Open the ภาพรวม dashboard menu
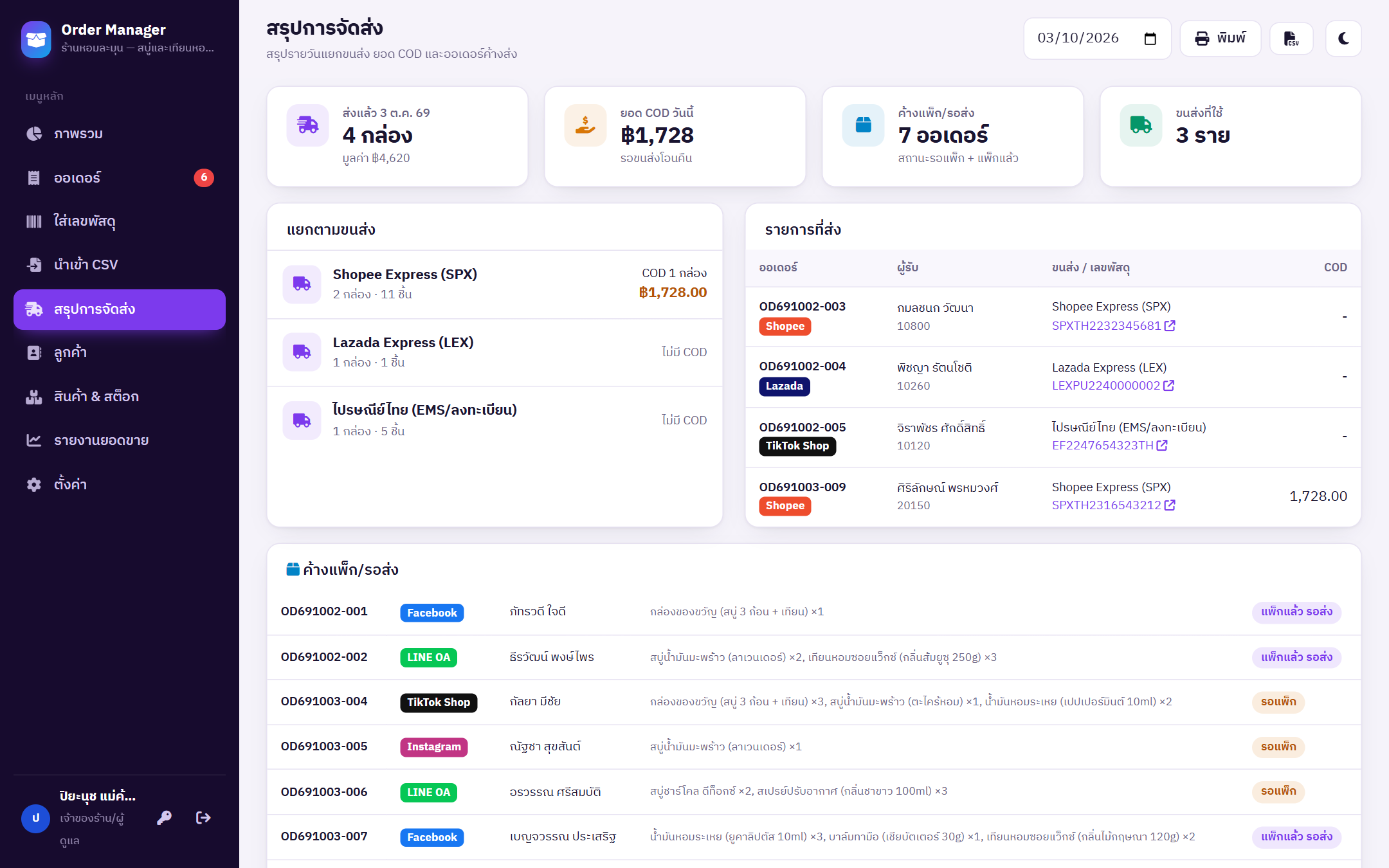 pos(120,134)
